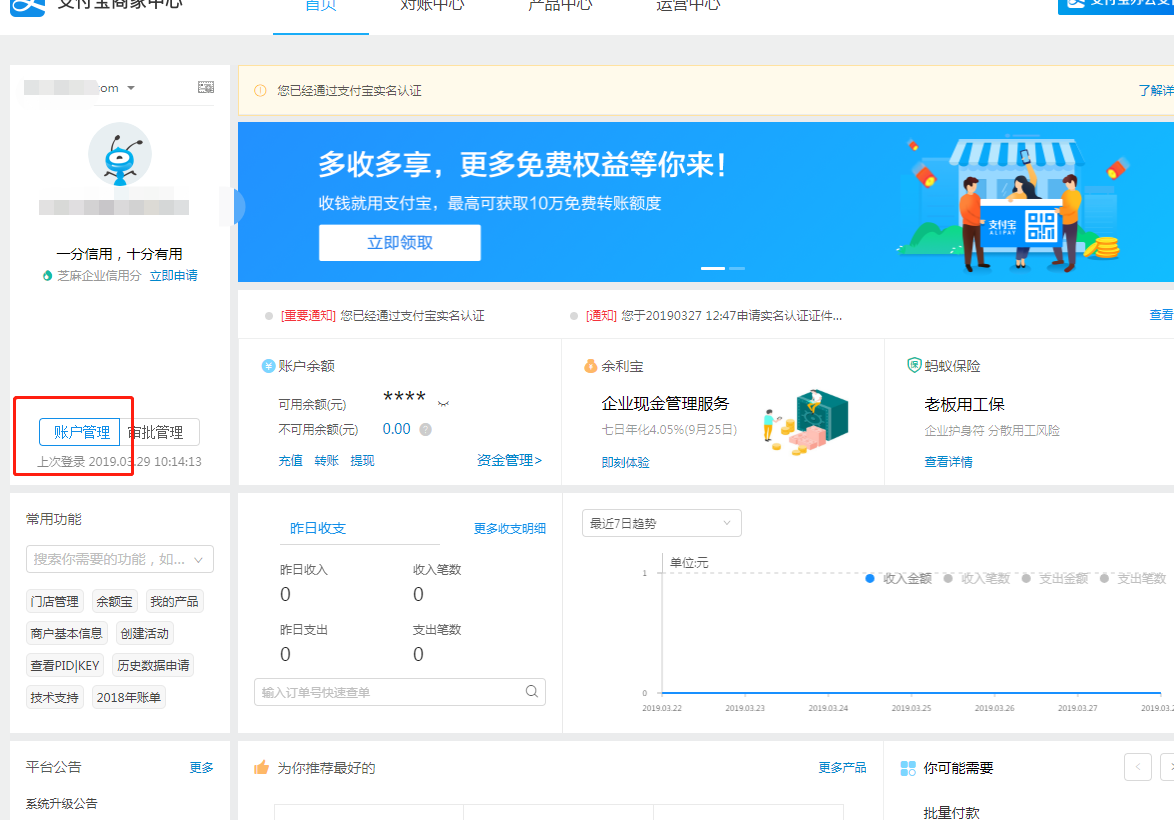Click the 输入订单号快速查单 input field
Screen dimensions: 1174x820
tap(390, 692)
